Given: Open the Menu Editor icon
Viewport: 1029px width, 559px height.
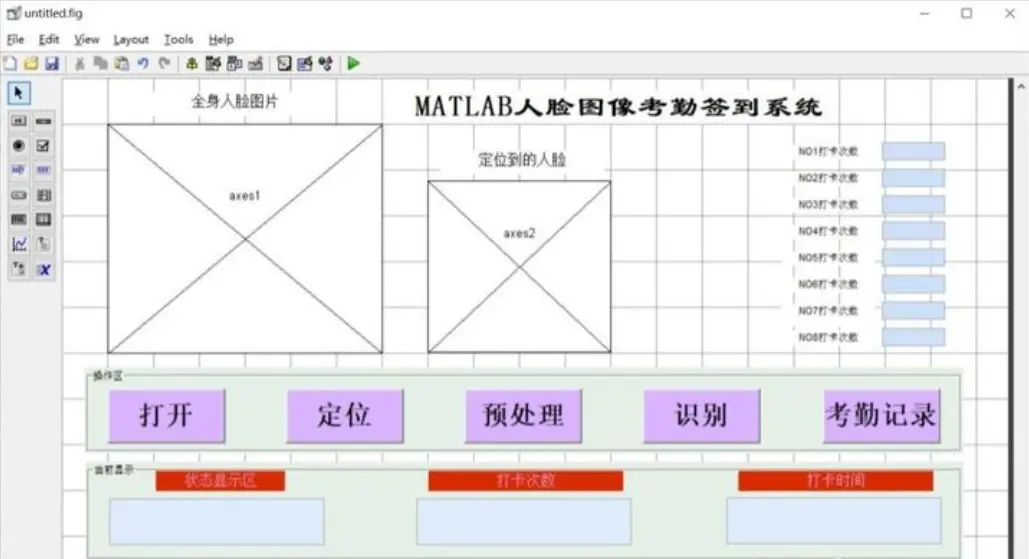Looking at the screenshot, I should pyautogui.click(x=213, y=64).
